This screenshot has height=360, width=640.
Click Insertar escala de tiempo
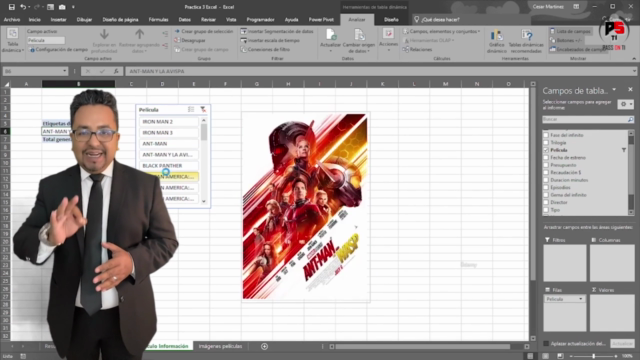pos(270,40)
